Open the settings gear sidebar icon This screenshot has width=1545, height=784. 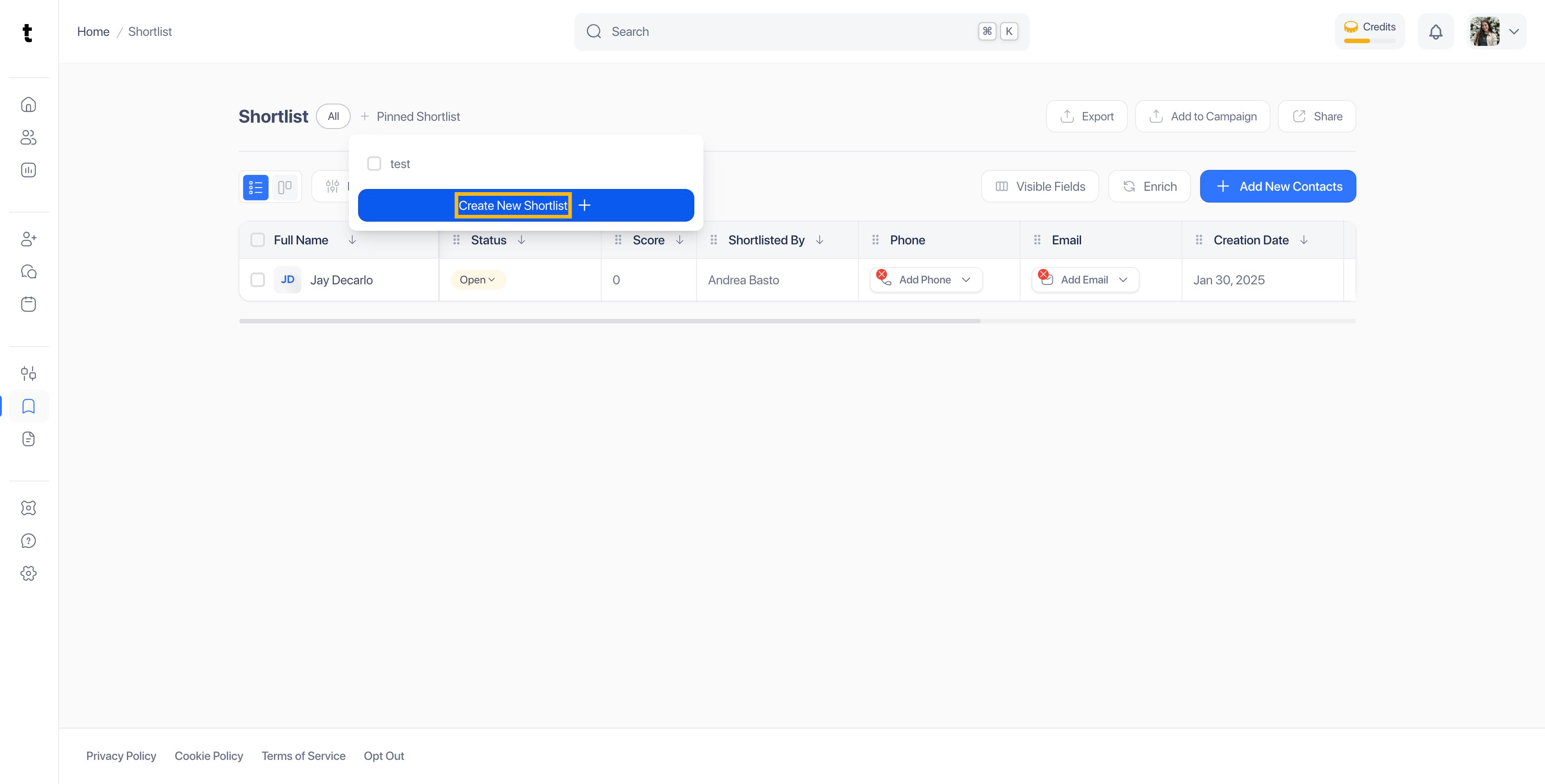point(28,574)
